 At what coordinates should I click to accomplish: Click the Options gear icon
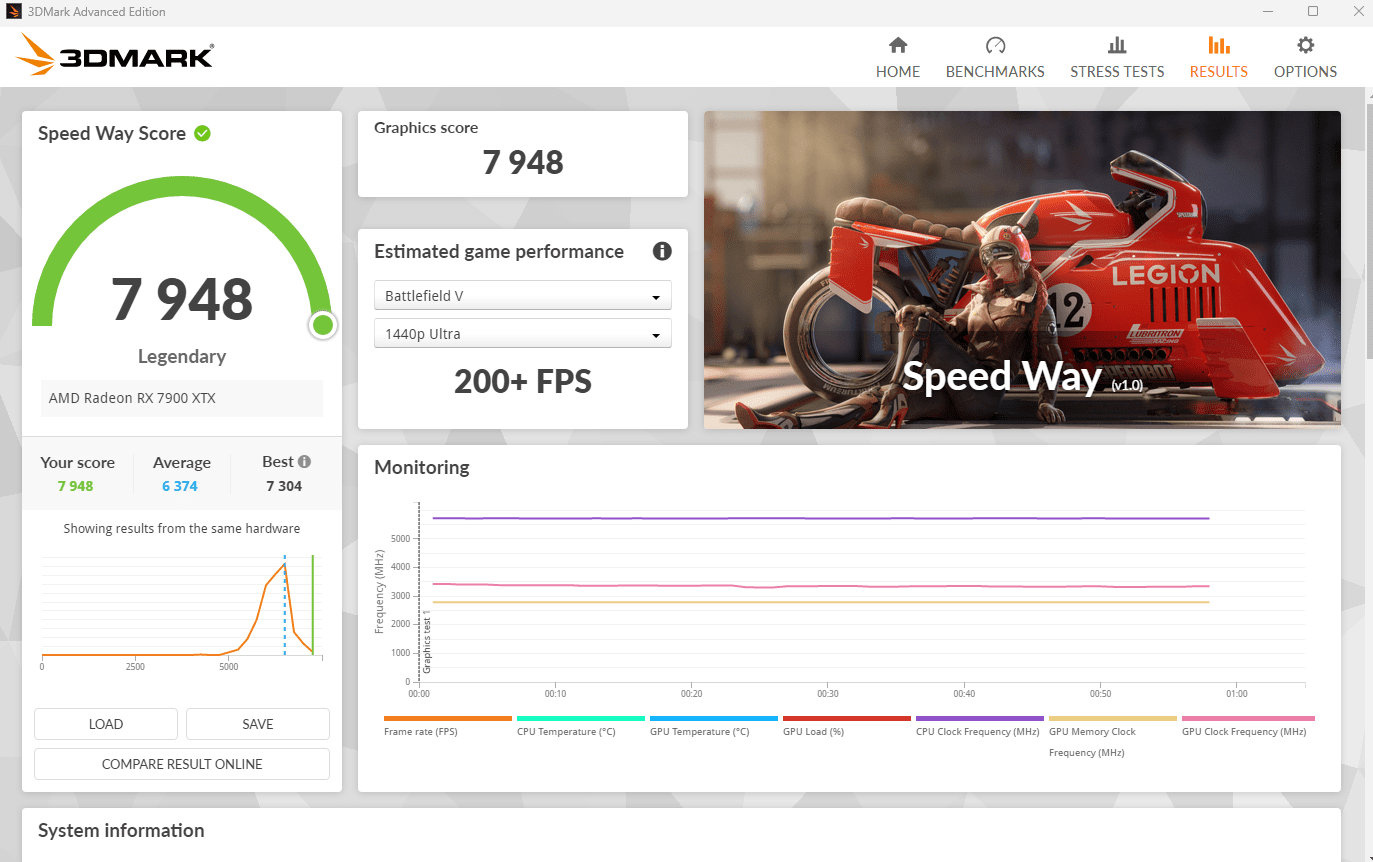[1305, 45]
